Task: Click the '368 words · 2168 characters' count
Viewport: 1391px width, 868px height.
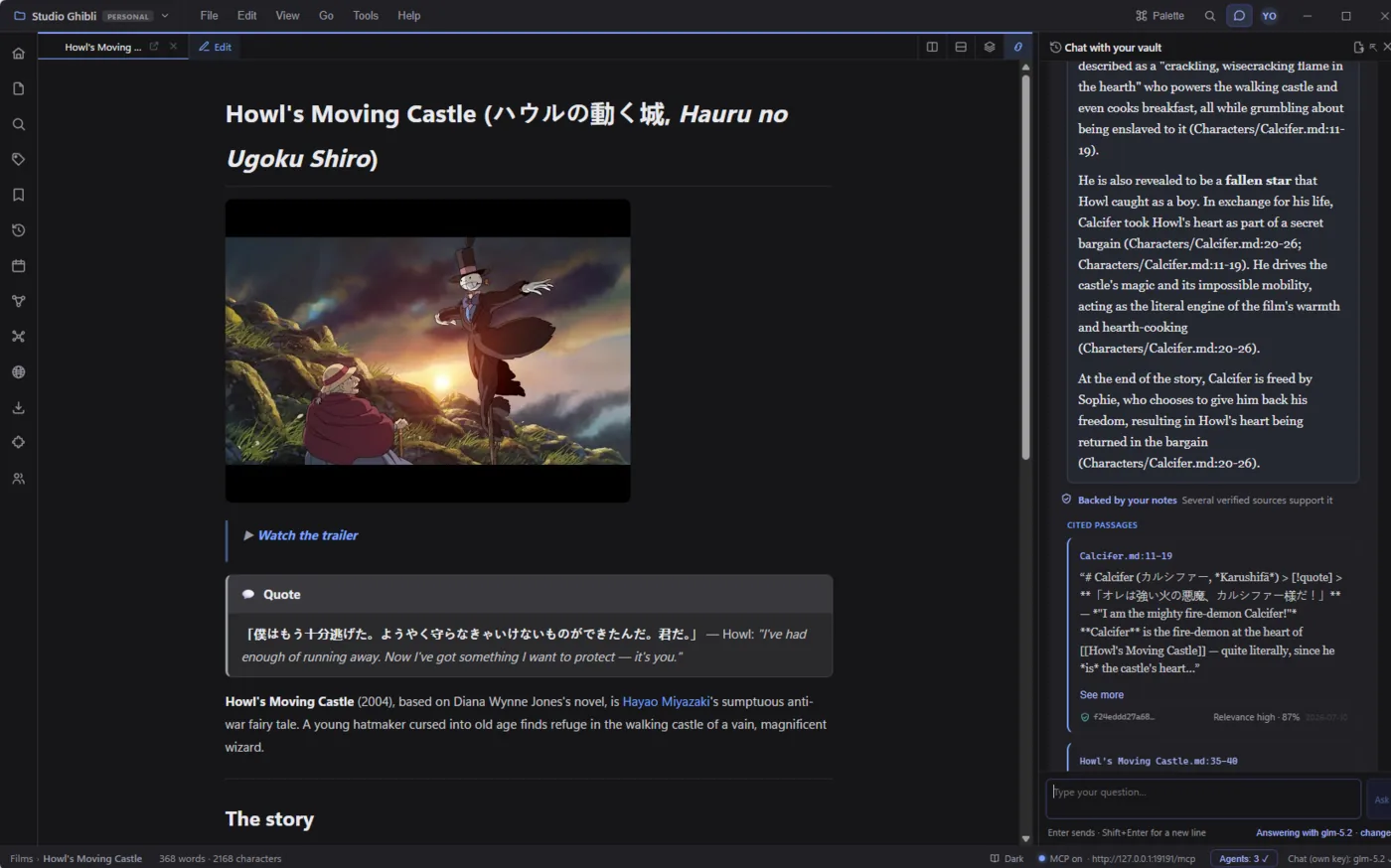Action: click(220, 859)
